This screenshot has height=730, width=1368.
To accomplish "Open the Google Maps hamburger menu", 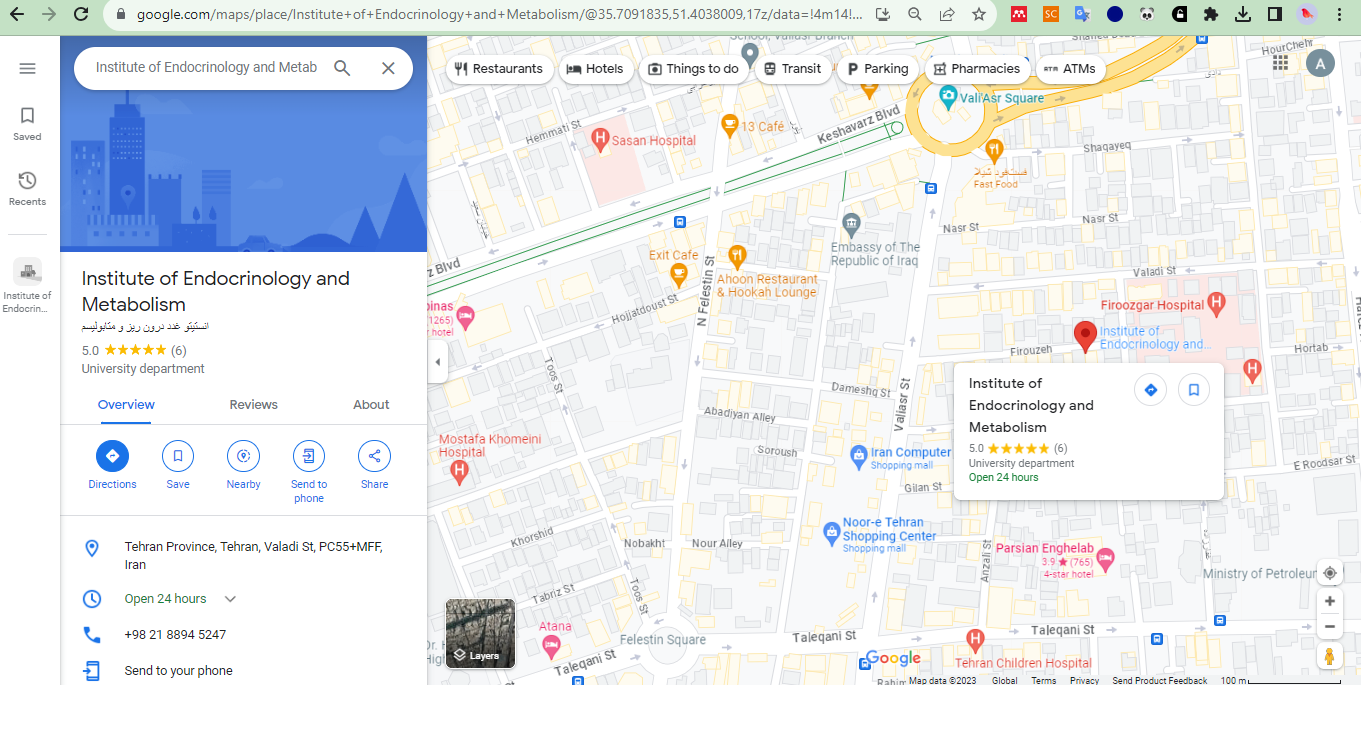I will 27,68.
